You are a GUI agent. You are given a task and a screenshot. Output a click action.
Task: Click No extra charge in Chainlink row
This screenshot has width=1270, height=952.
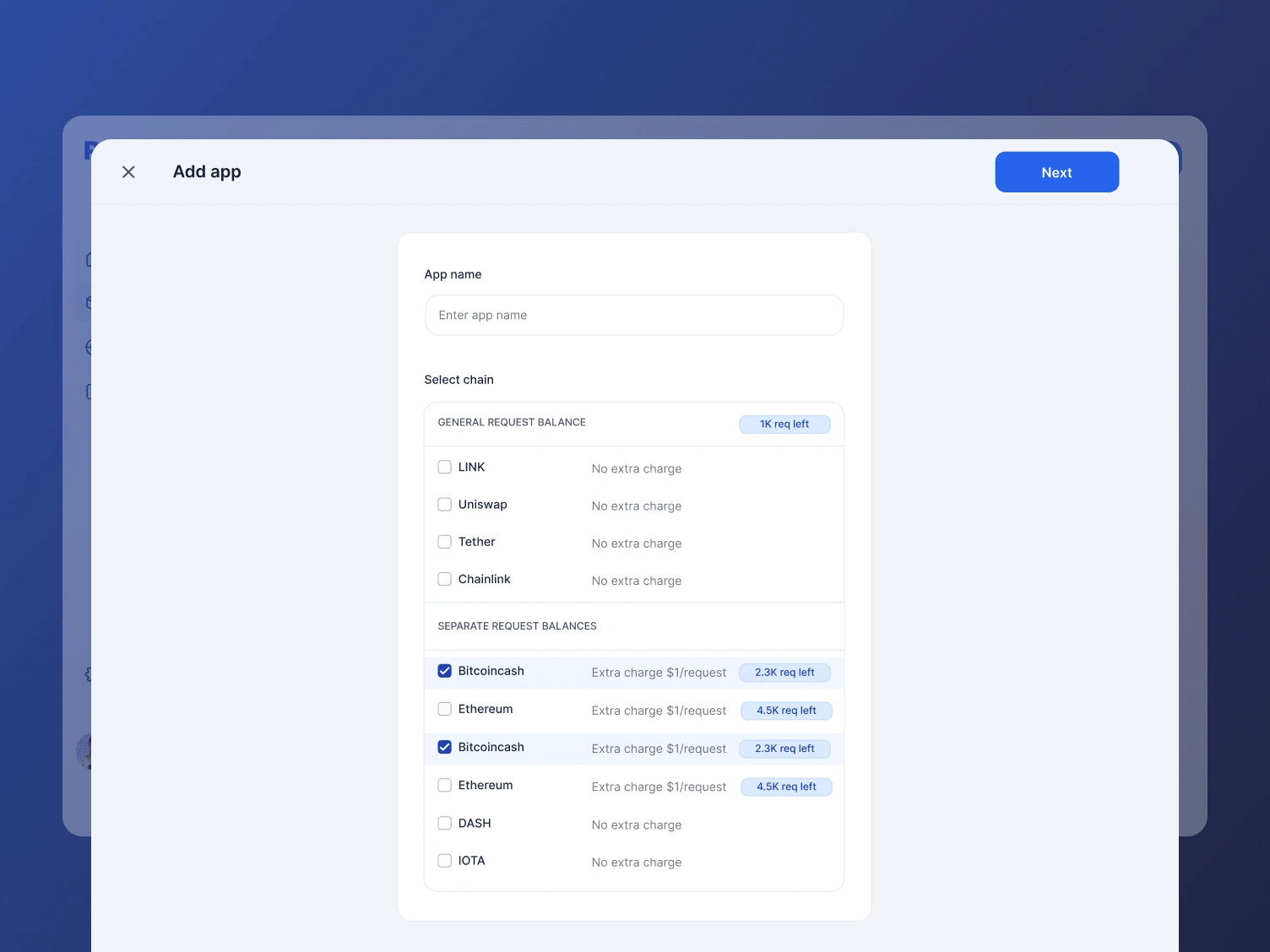[637, 581]
